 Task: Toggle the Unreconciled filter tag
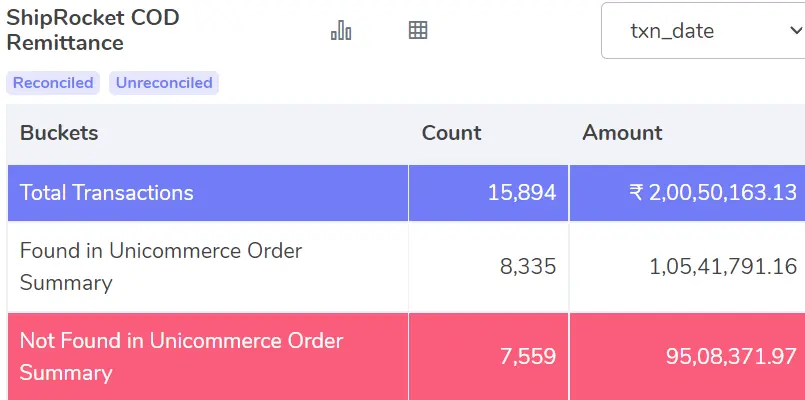tap(164, 83)
